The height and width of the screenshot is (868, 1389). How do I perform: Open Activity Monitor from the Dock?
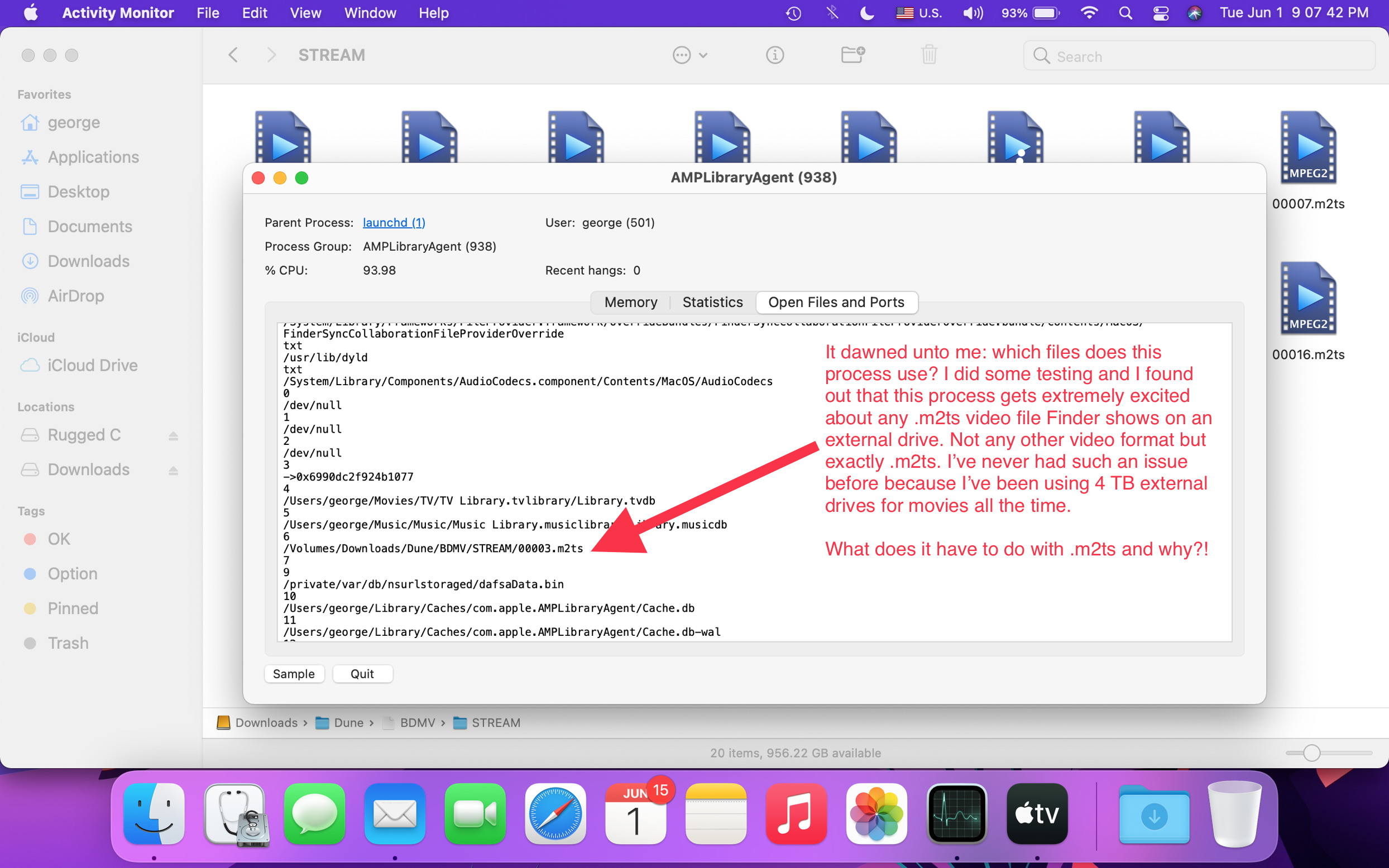pyautogui.click(x=956, y=814)
